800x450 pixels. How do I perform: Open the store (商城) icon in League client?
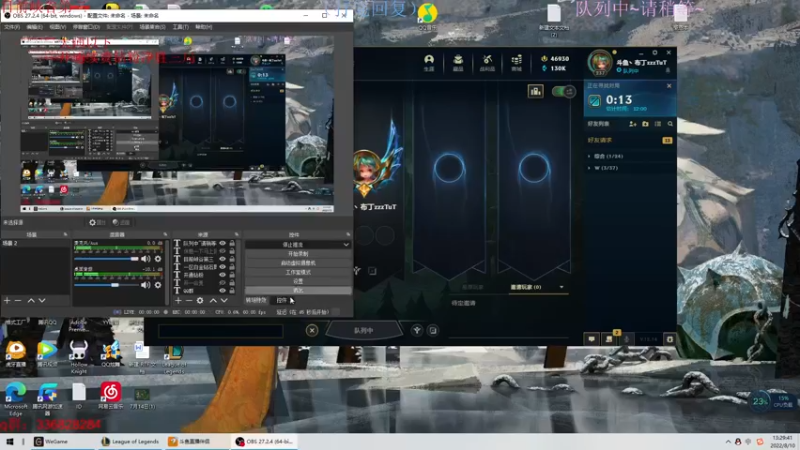[516, 62]
